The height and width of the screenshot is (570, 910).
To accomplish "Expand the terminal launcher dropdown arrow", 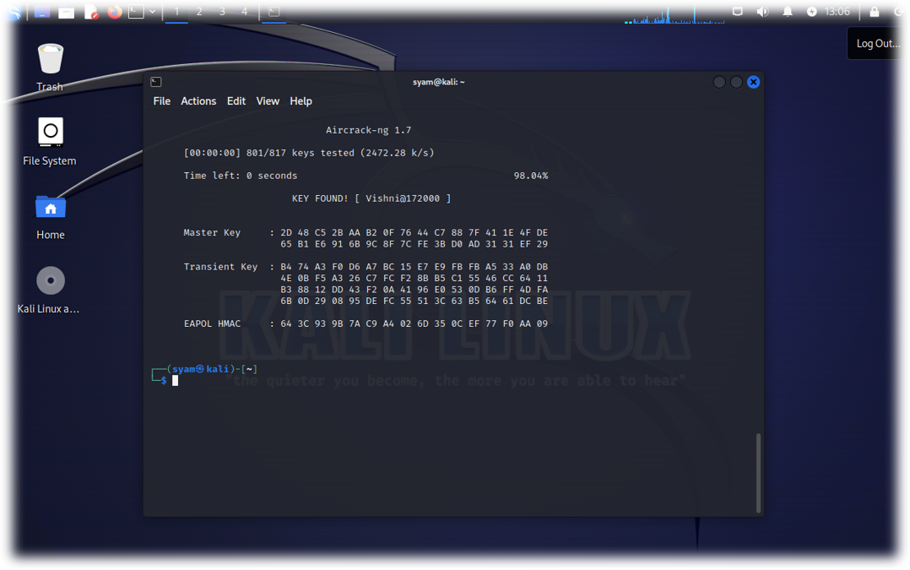I will point(152,12).
